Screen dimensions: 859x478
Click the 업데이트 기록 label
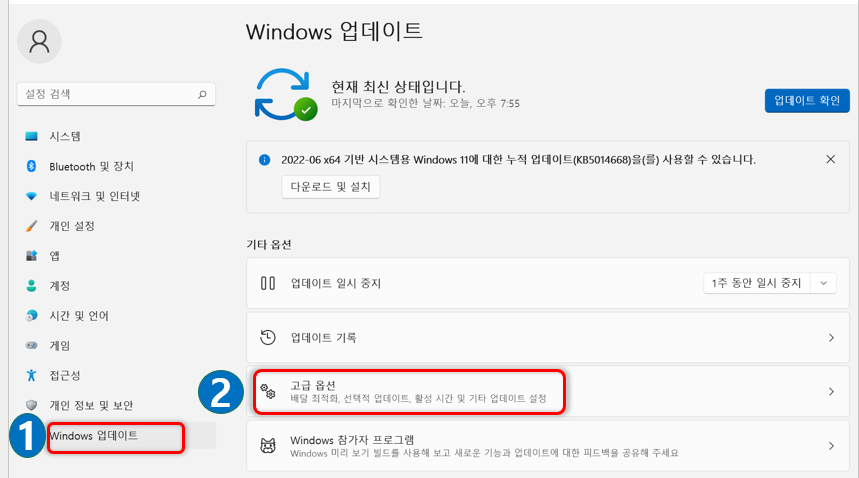(323, 337)
